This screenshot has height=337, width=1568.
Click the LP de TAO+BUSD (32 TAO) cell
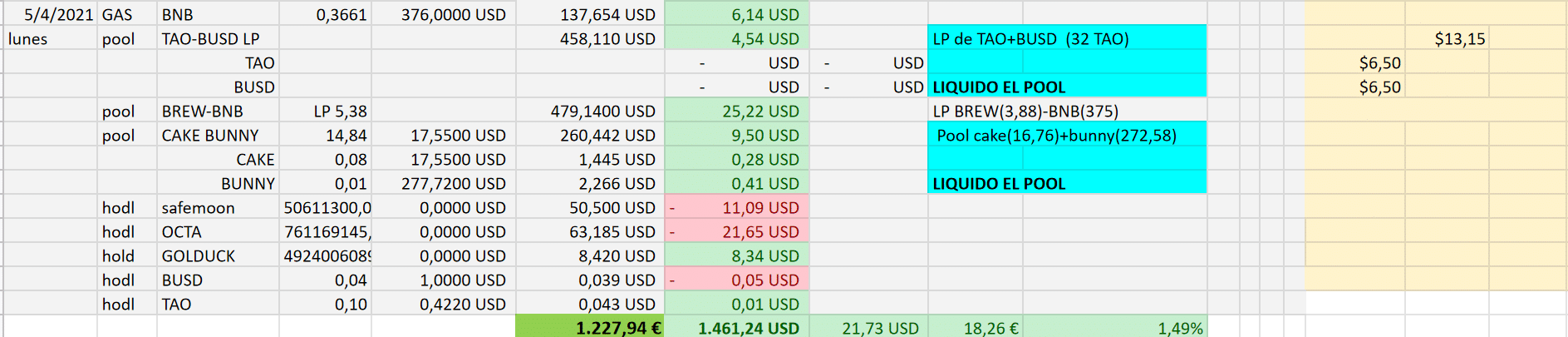point(1067,38)
